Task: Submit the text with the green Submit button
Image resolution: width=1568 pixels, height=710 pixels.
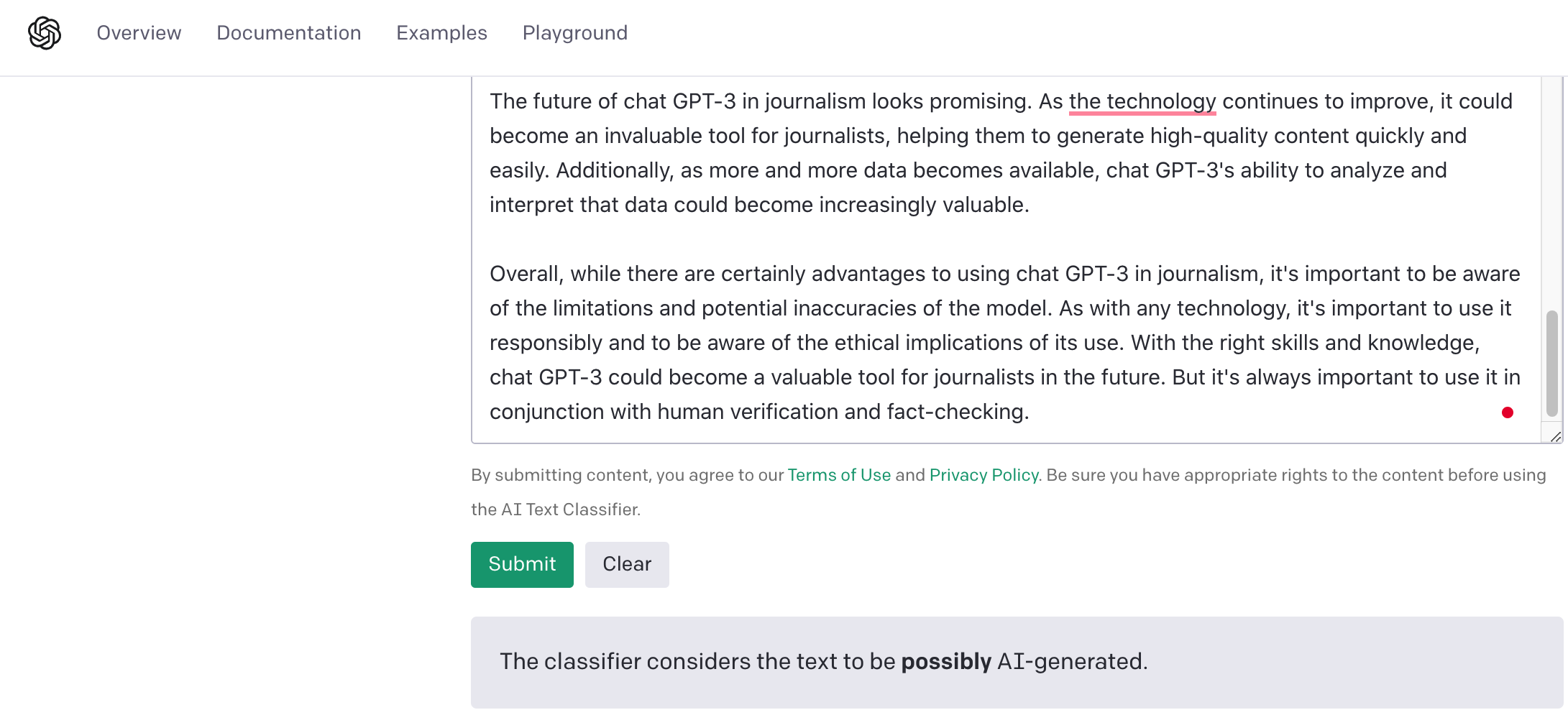Action: (x=522, y=565)
